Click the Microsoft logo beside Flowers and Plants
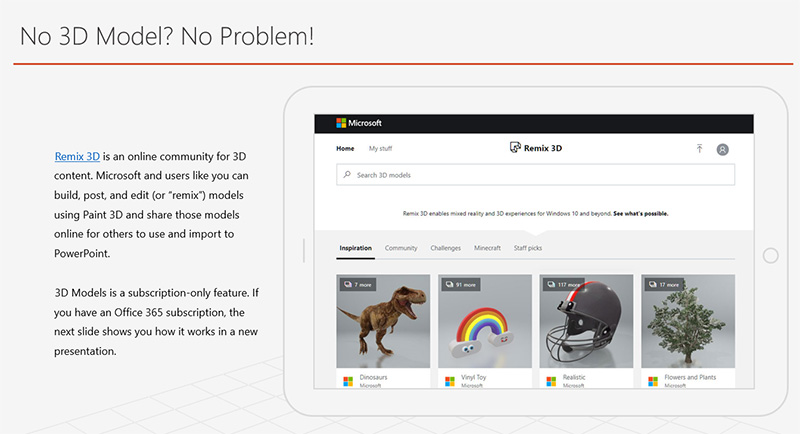This screenshot has width=800, height=434. point(653,381)
